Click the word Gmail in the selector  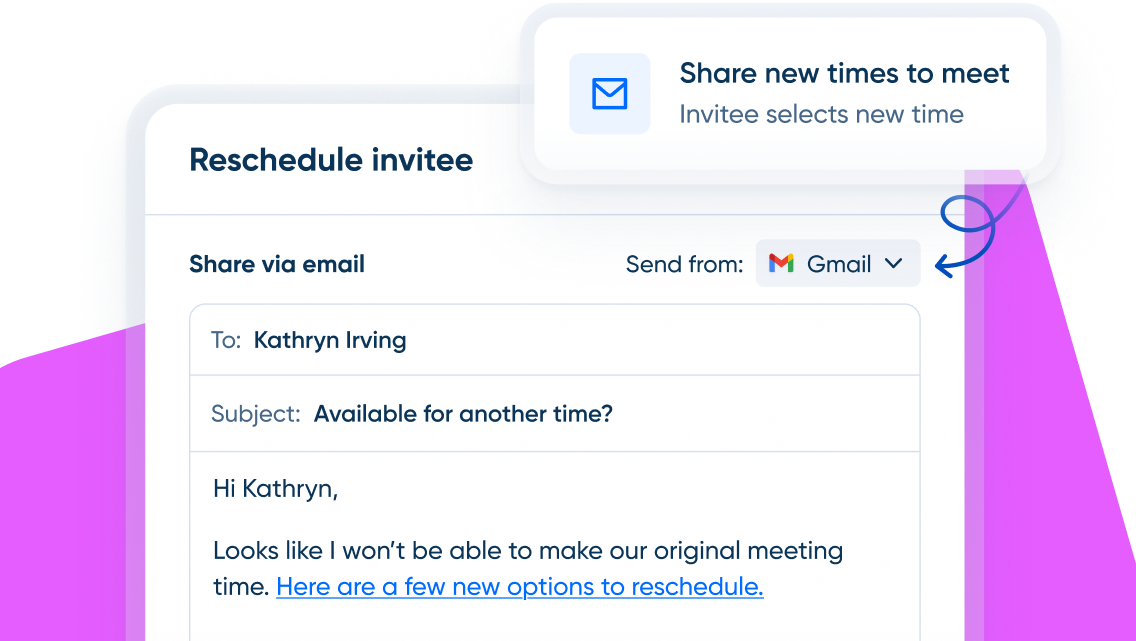[839, 264]
